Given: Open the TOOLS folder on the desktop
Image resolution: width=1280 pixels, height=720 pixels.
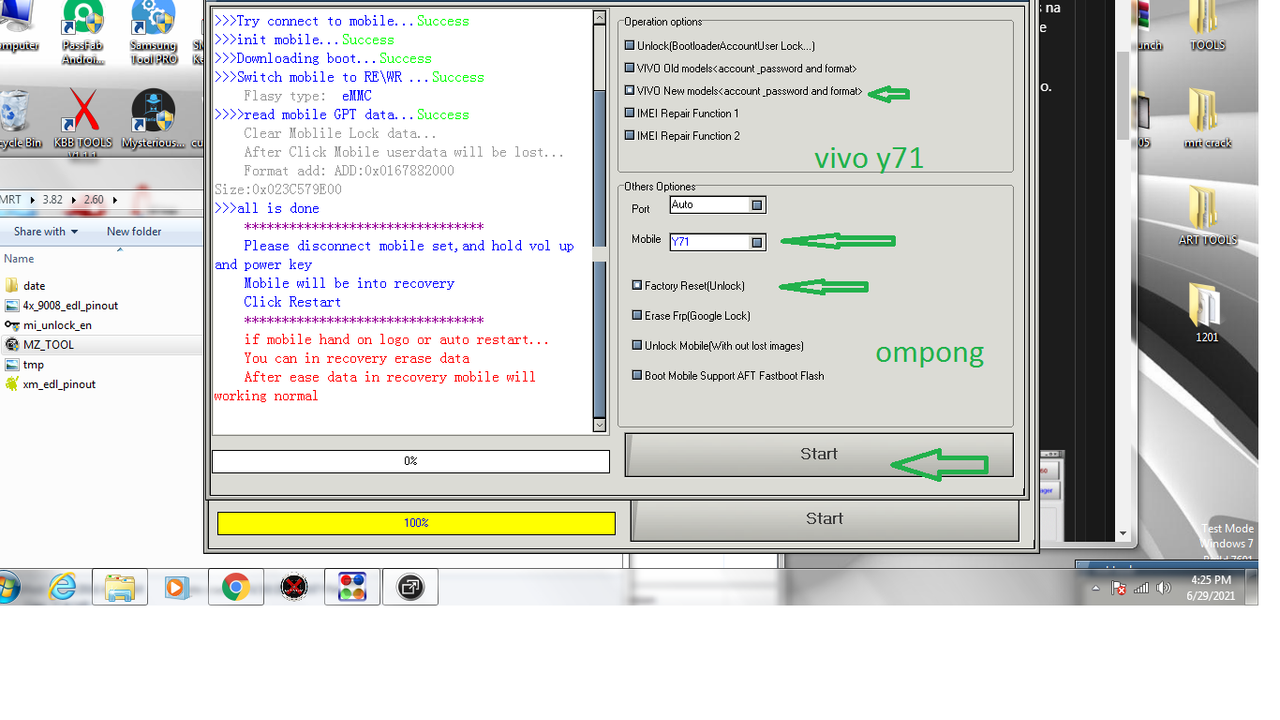Looking at the screenshot, I should point(1207,26).
